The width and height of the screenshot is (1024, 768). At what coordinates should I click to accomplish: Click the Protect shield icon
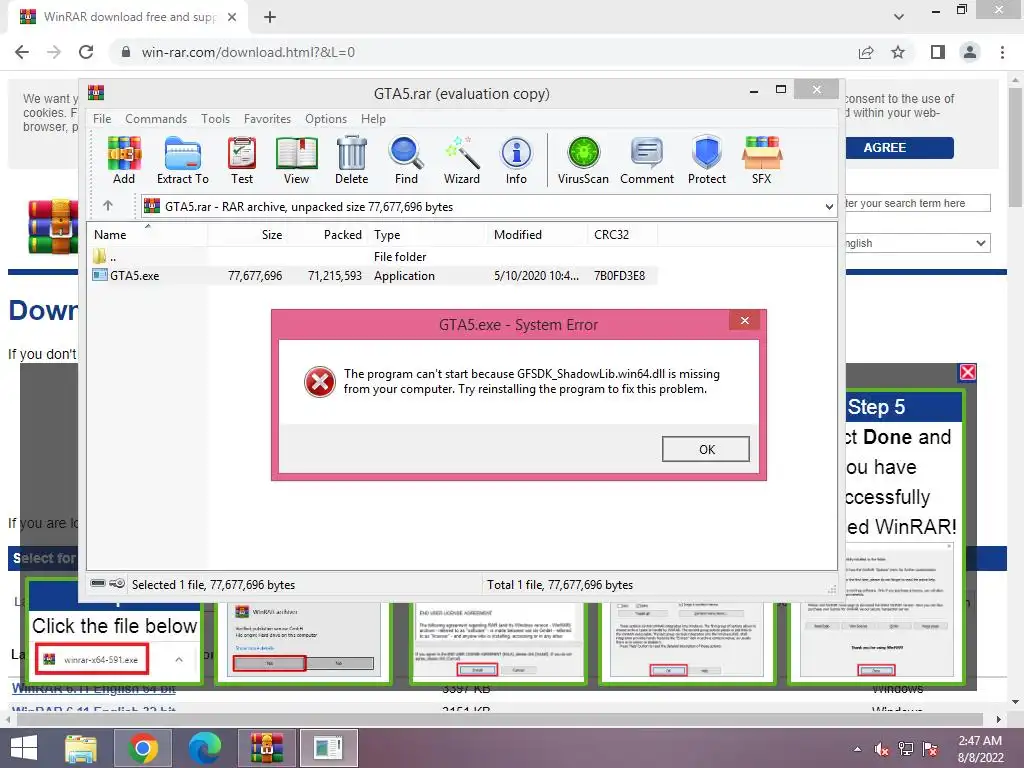(x=707, y=161)
